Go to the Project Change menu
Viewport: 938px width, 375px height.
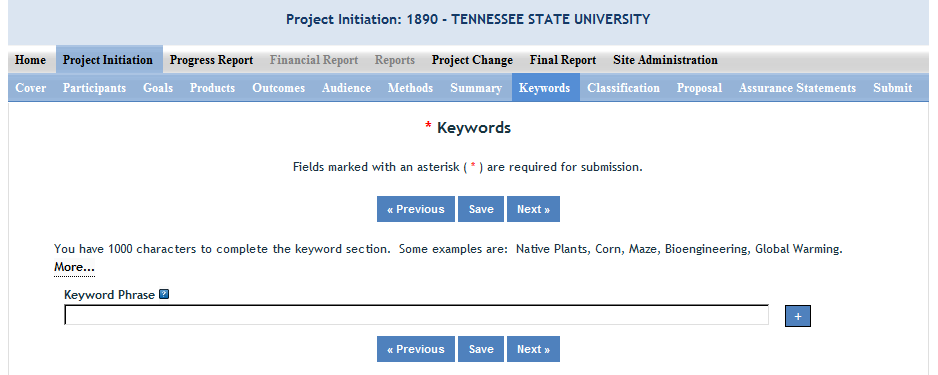tap(472, 60)
